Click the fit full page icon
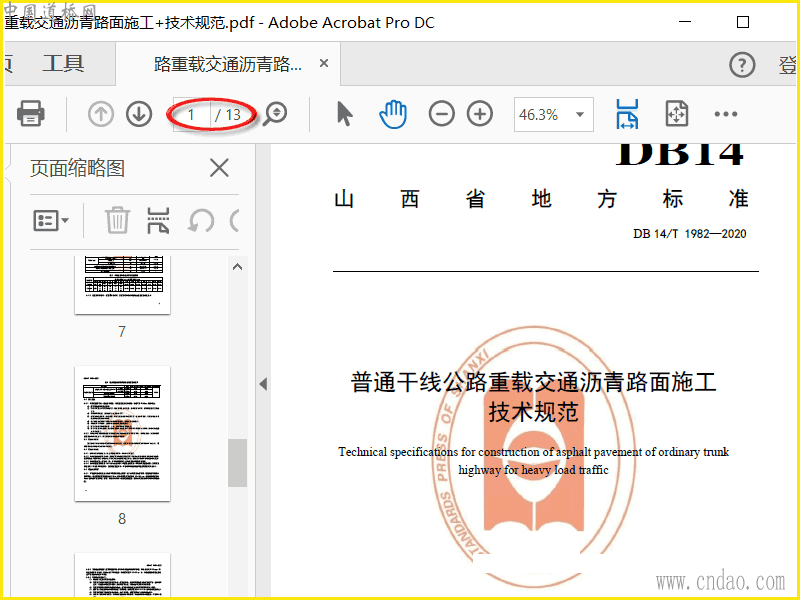The image size is (800, 600). pyautogui.click(x=677, y=113)
